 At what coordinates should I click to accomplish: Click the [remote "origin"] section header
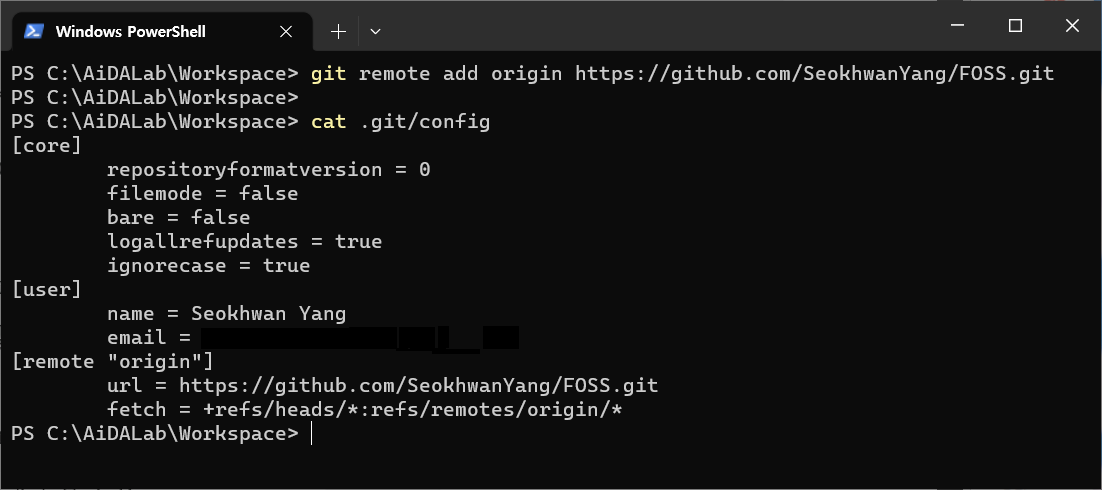coord(112,361)
